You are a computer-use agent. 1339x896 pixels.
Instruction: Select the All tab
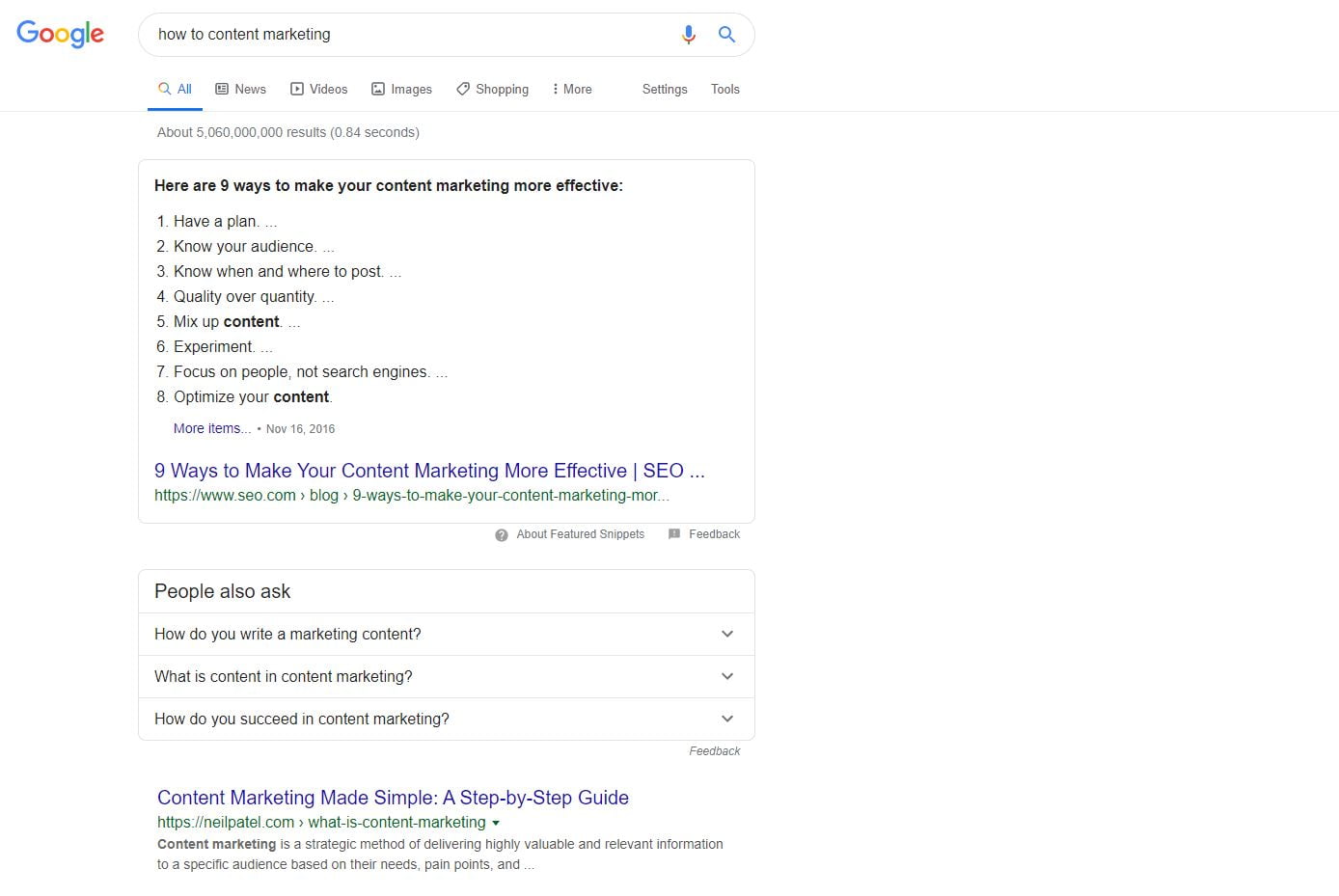175,89
